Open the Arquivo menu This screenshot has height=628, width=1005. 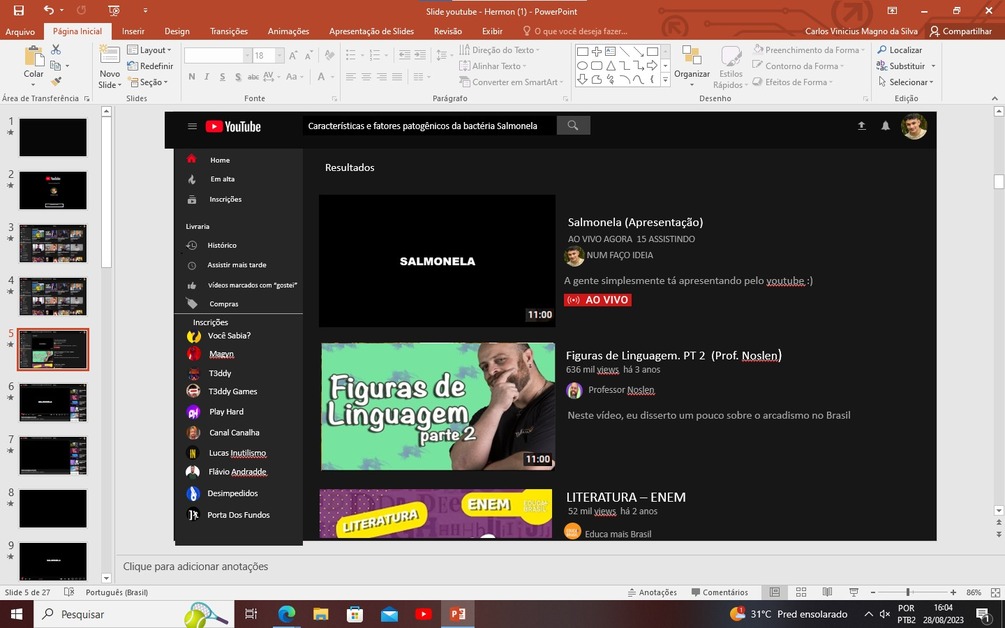(x=20, y=31)
